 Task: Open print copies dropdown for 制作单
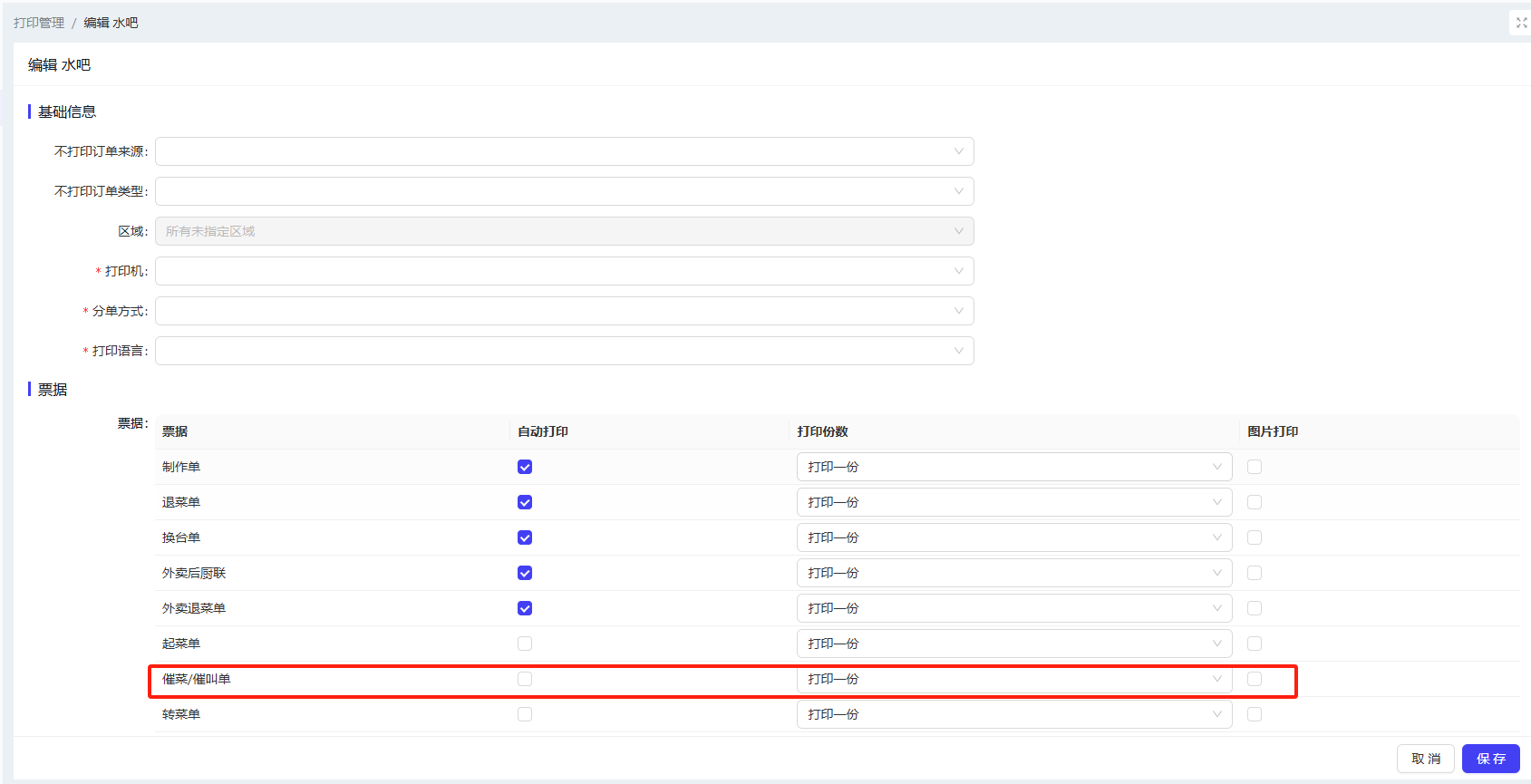pos(1014,467)
